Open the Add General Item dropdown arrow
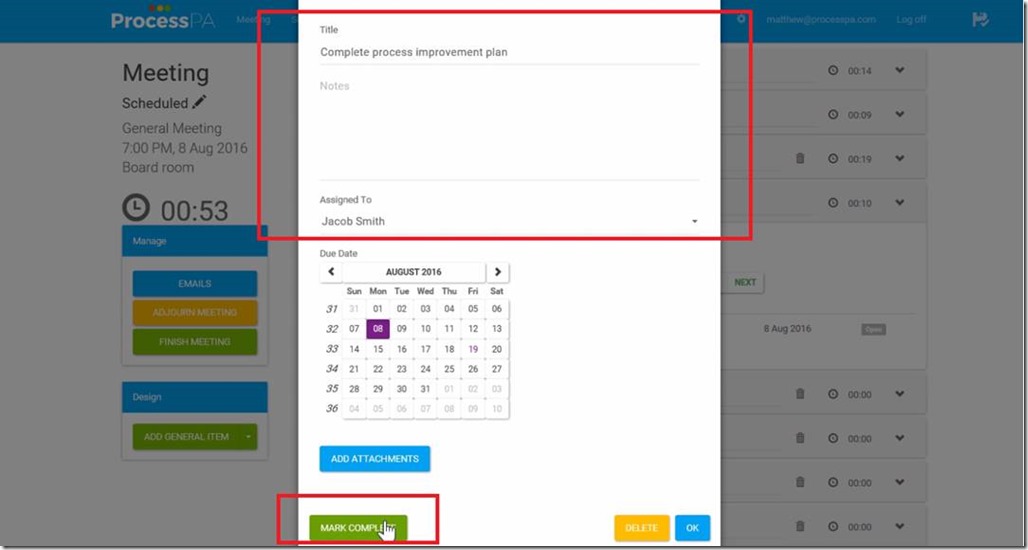Viewport: 1028px width, 550px height. click(x=248, y=437)
